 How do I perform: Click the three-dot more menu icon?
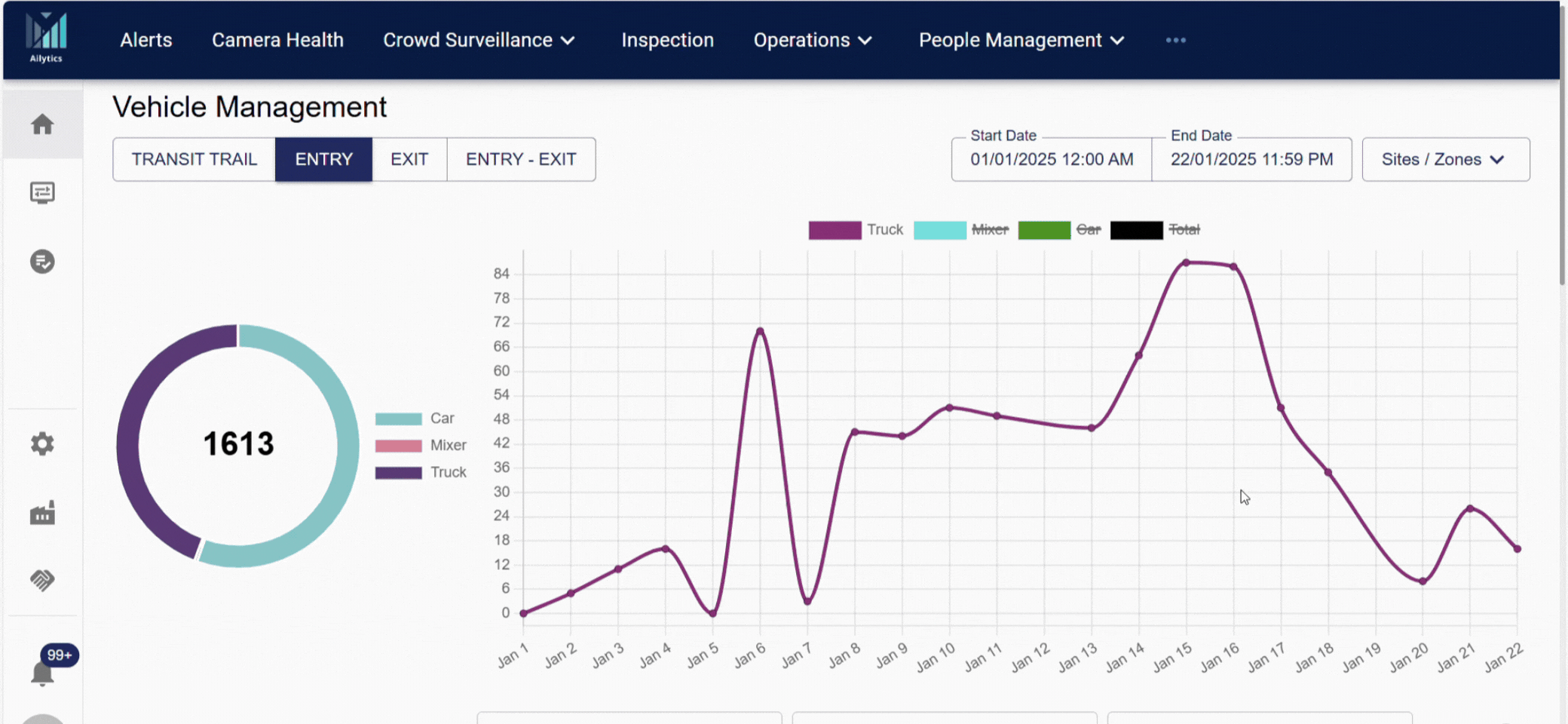pos(1175,40)
